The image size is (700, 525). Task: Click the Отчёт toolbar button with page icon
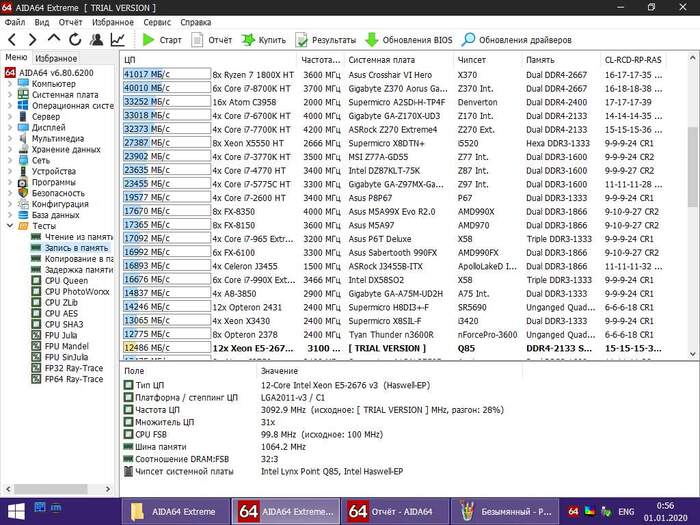(211, 40)
